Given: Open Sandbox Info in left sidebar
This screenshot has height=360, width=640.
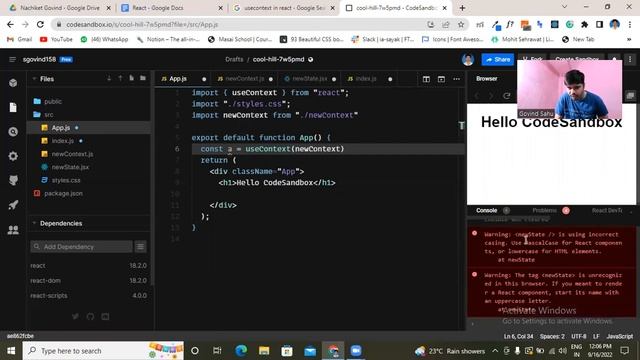Looking at the screenshot, I should [13, 83].
